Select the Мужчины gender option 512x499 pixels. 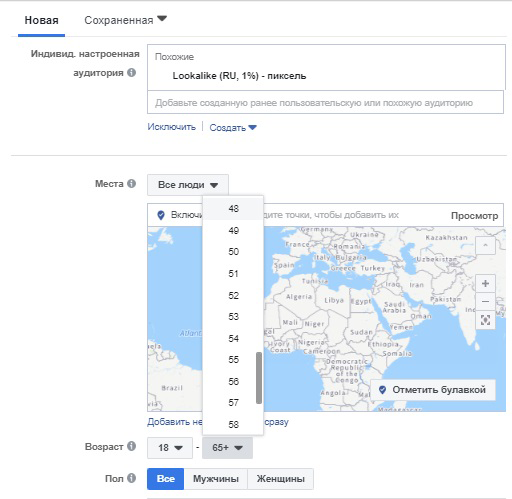coord(216,479)
